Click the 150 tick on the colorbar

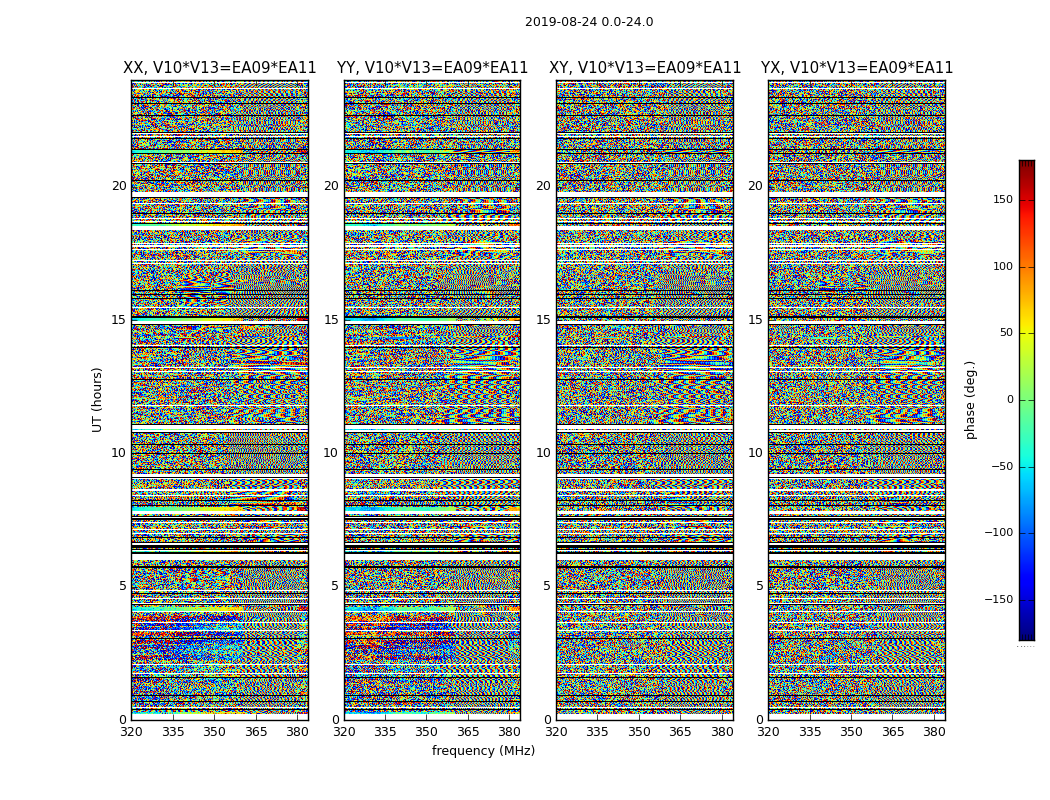click(x=1003, y=199)
